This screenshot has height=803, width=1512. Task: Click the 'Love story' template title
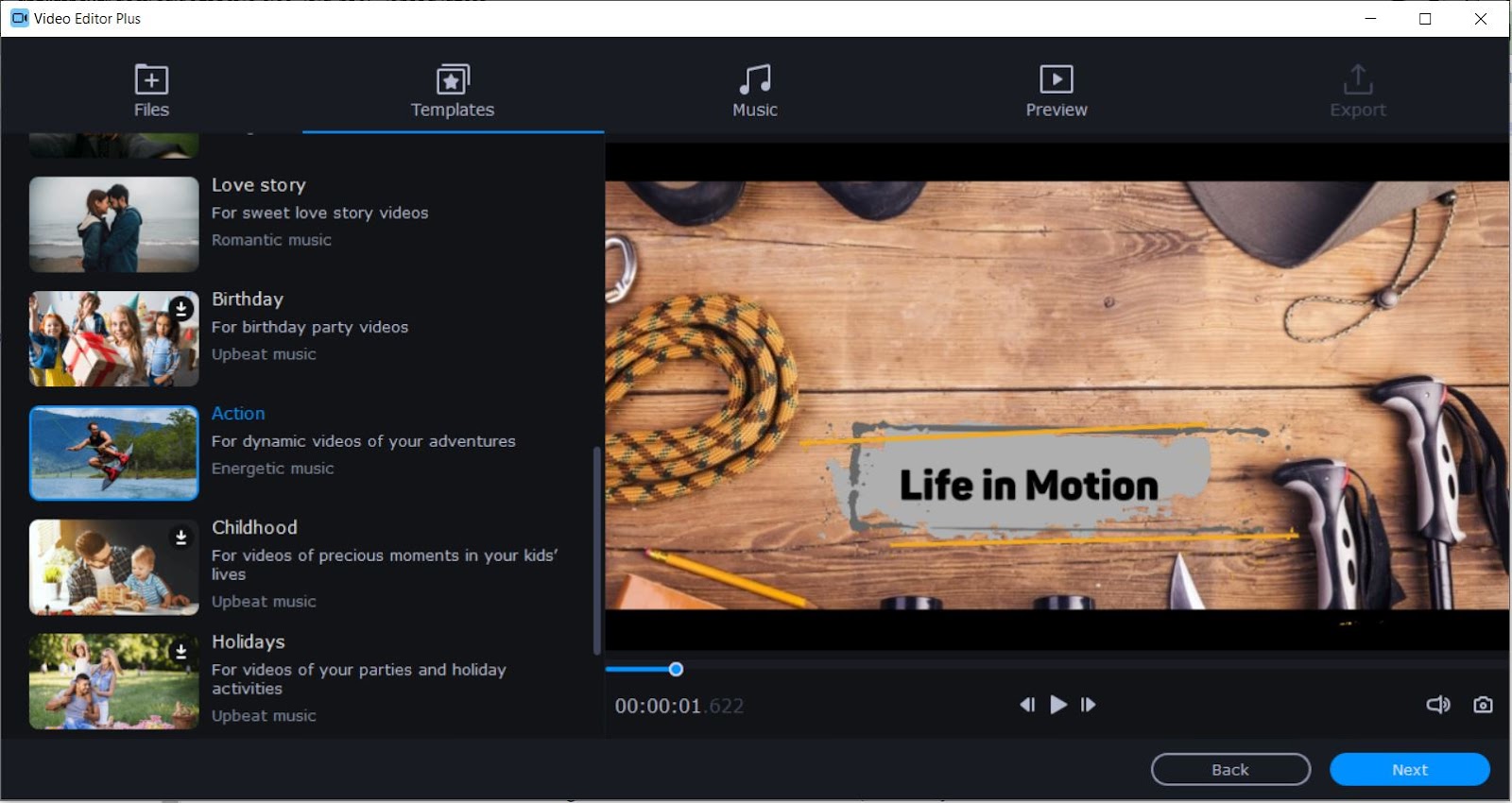tap(258, 185)
